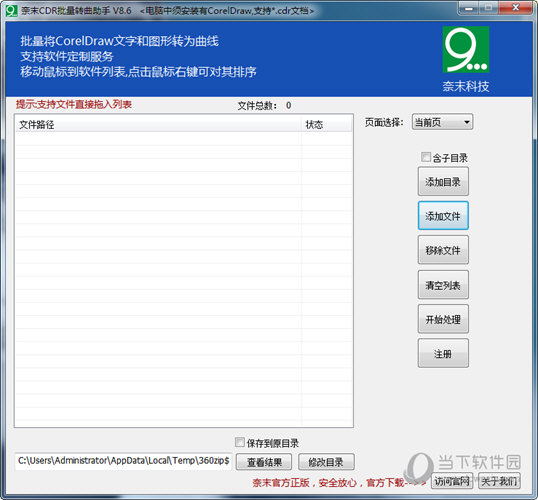Click the 添加目录 button

pyautogui.click(x=443, y=182)
